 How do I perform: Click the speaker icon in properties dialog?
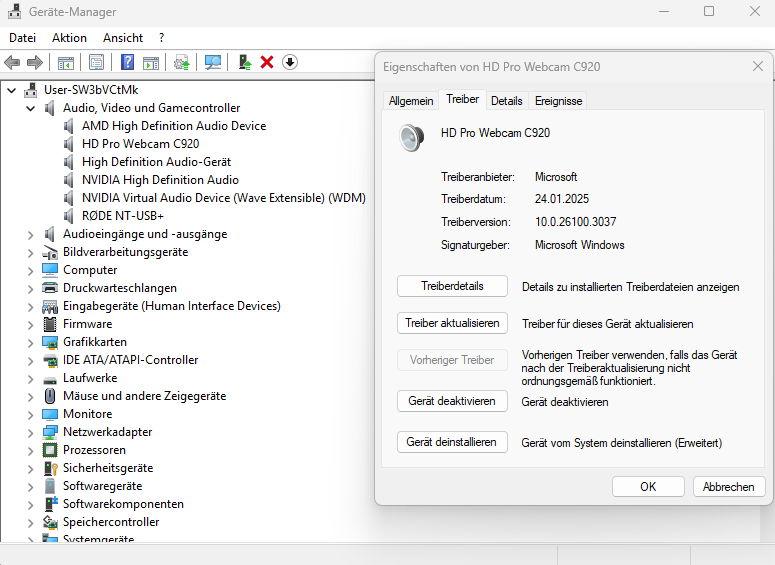click(x=411, y=137)
